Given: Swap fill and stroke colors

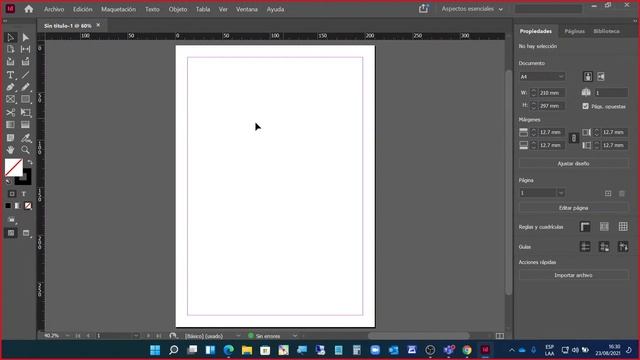Looking at the screenshot, I should pos(30,162).
